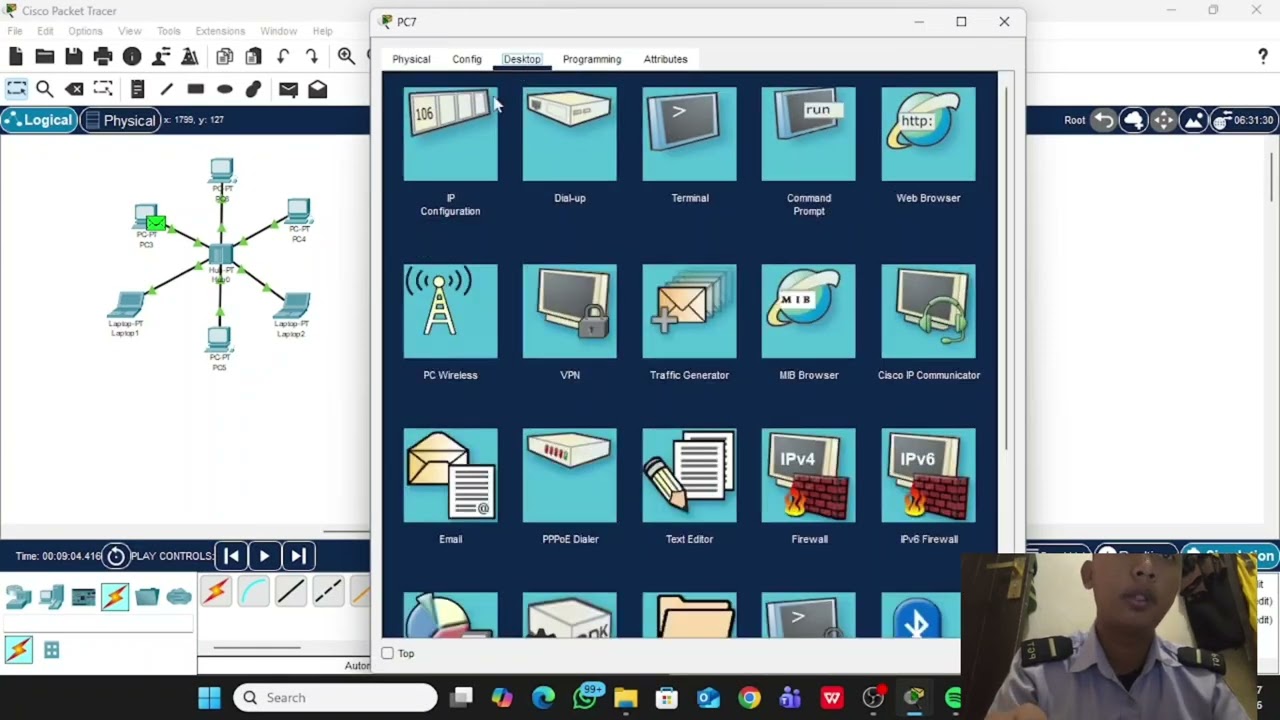
Task: Redo the last action
Action: [312, 57]
